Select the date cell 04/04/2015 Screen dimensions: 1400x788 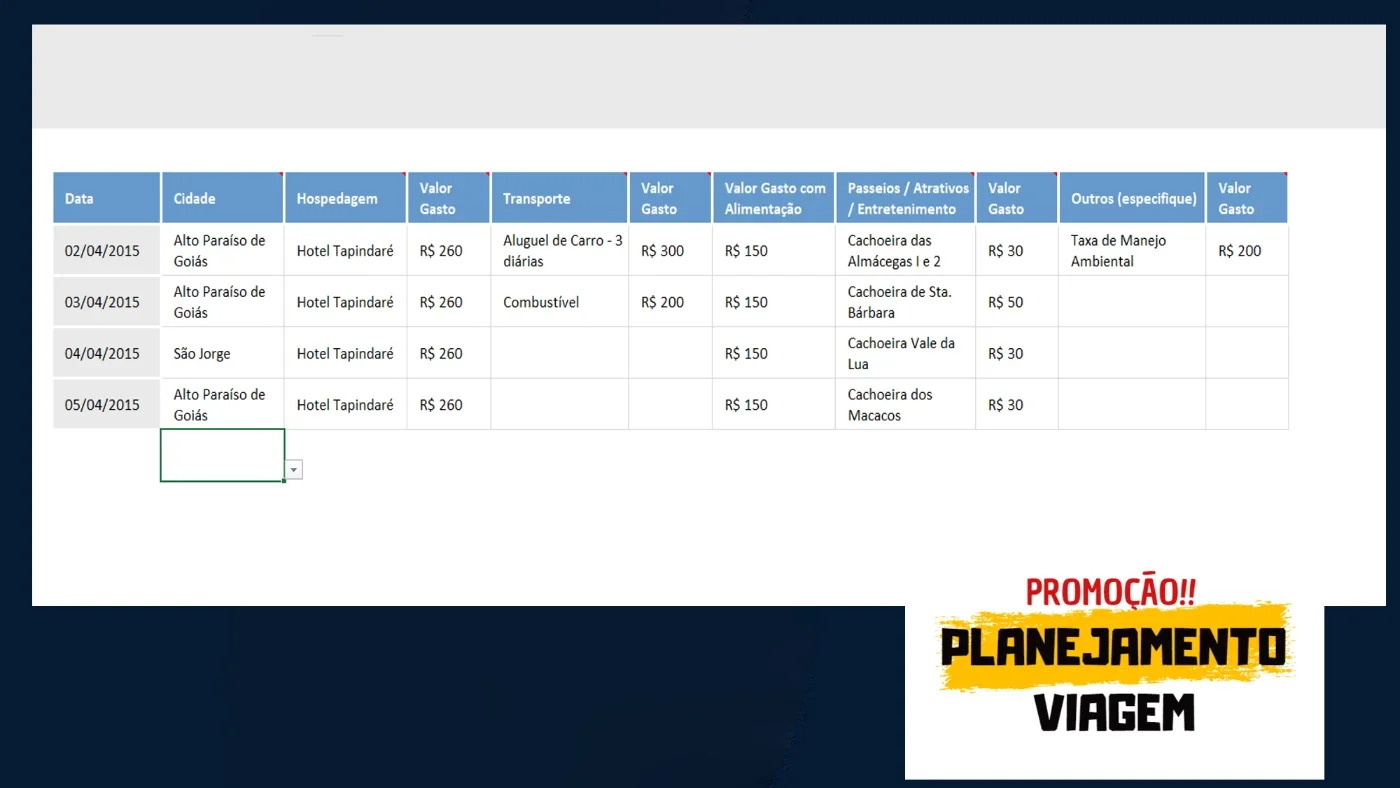pos(107,353)
